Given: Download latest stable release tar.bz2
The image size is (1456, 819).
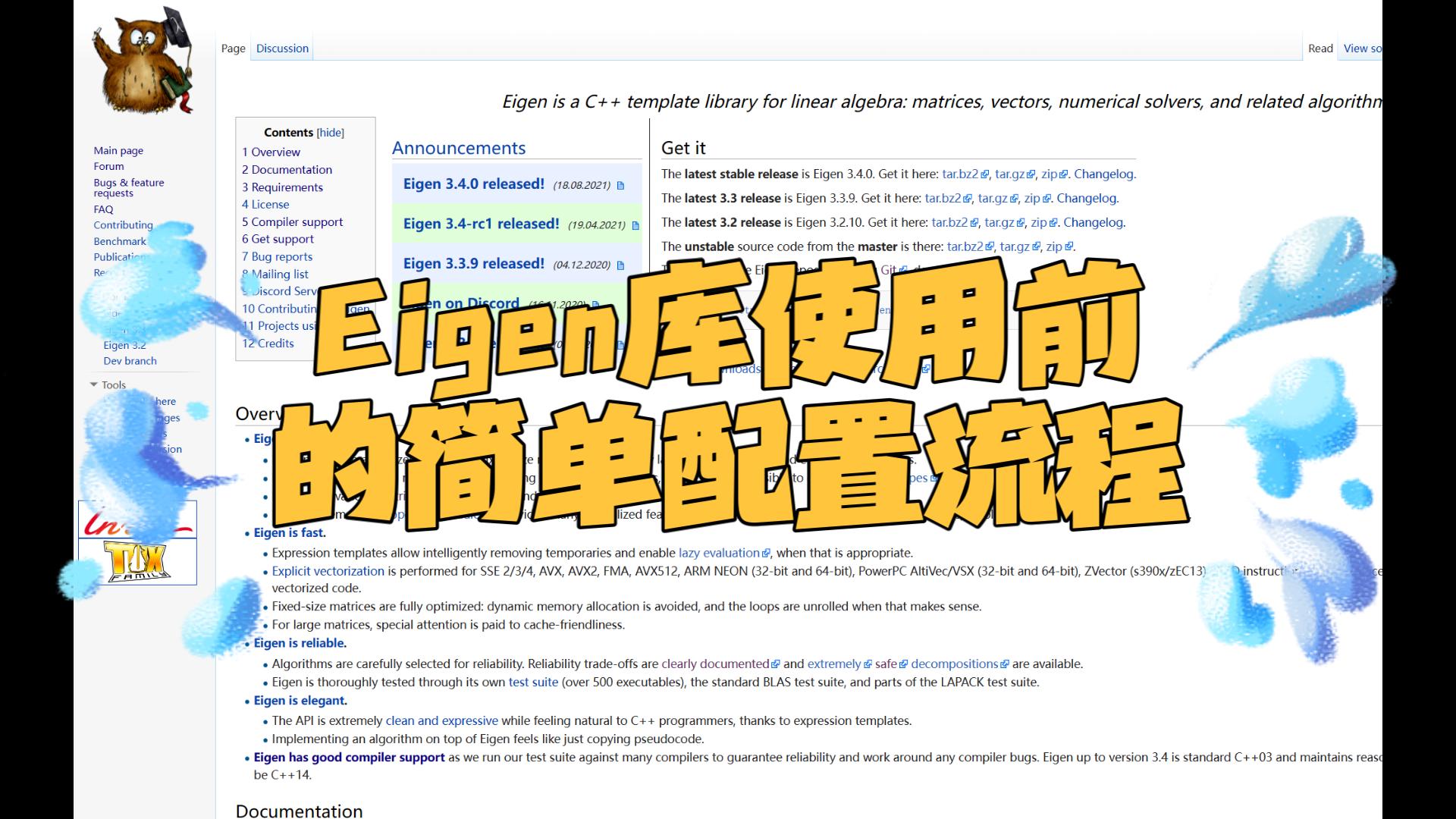Looking at the screenshot, I should point(965,174).
